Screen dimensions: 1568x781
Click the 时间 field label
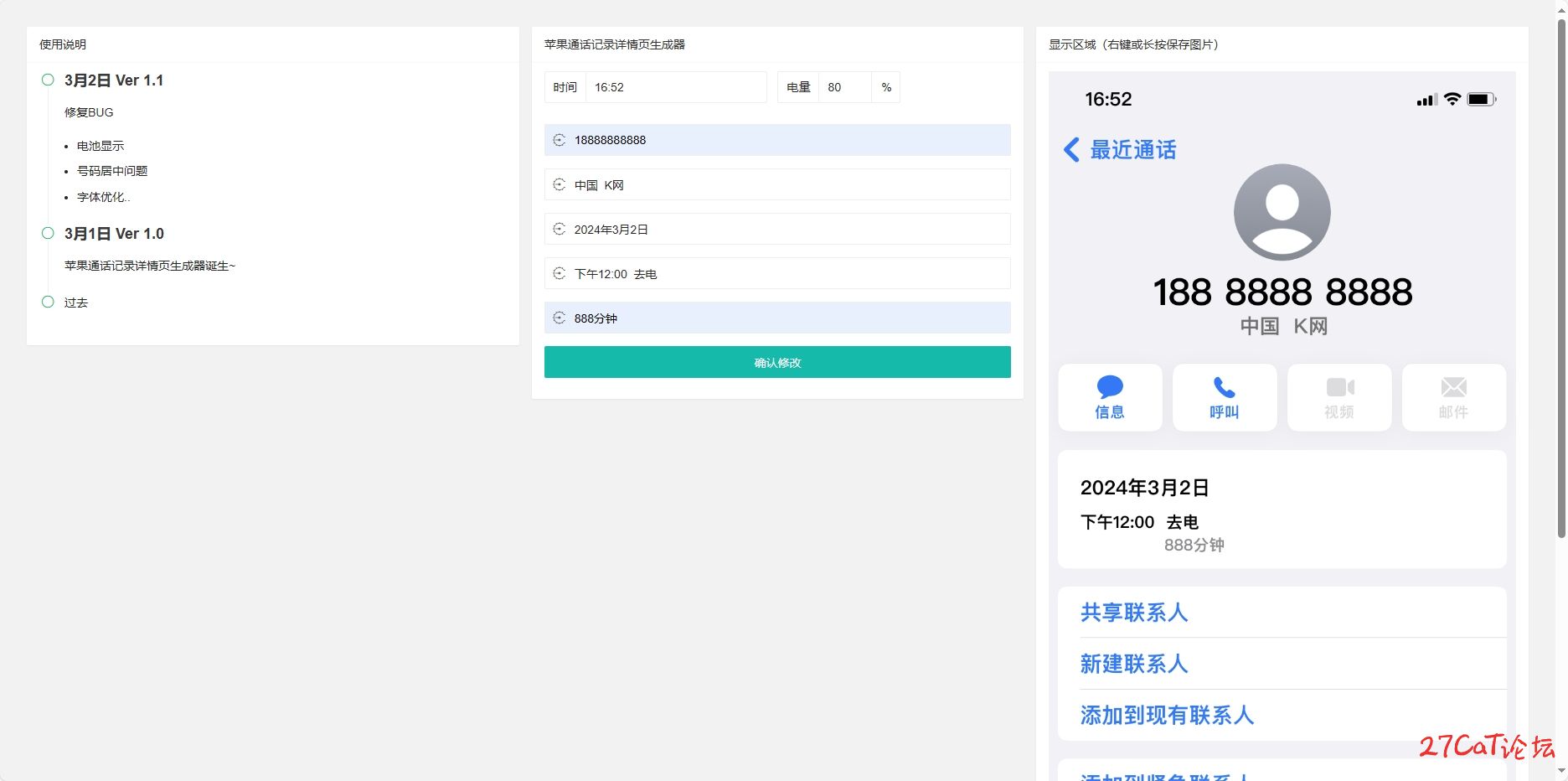(565, 87)
